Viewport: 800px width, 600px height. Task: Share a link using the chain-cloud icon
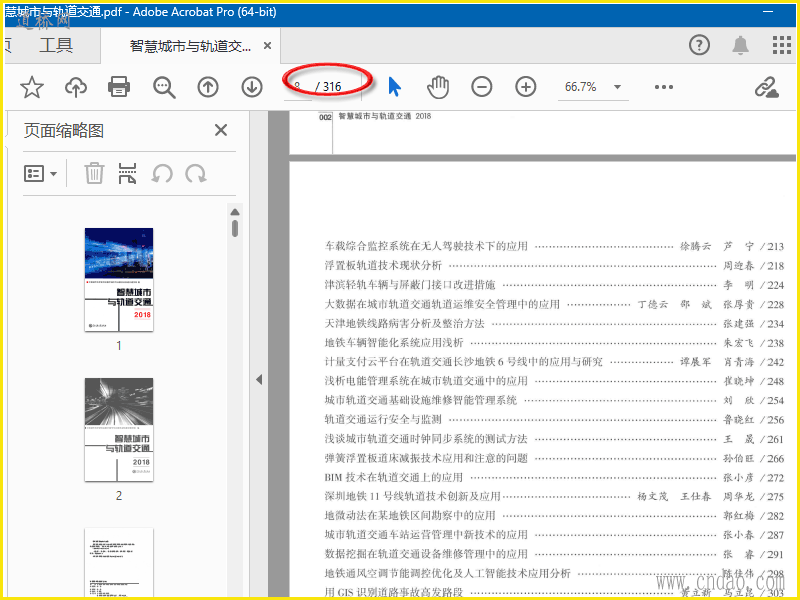766,87
